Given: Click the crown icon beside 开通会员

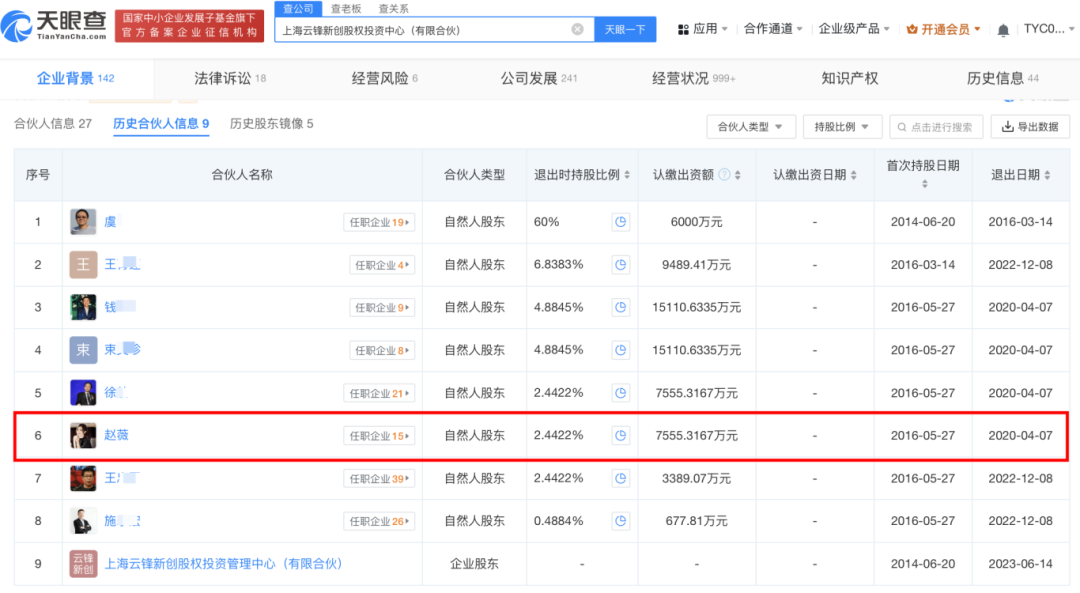Looking at the screenshot, I should pyautogui.click(x=912, y=30).
